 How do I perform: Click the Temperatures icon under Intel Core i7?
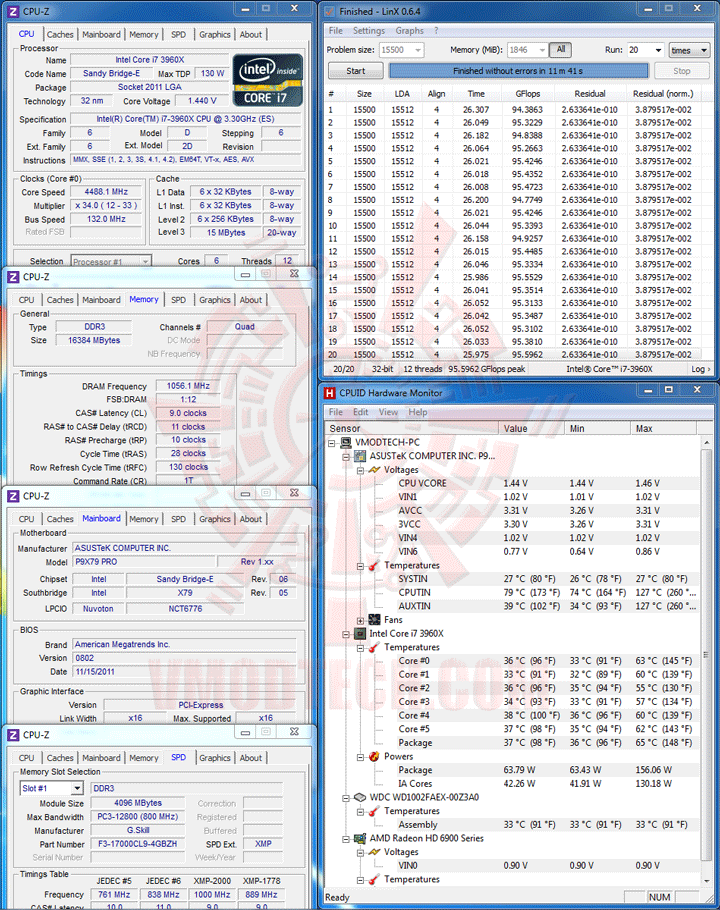coord(374,647)
